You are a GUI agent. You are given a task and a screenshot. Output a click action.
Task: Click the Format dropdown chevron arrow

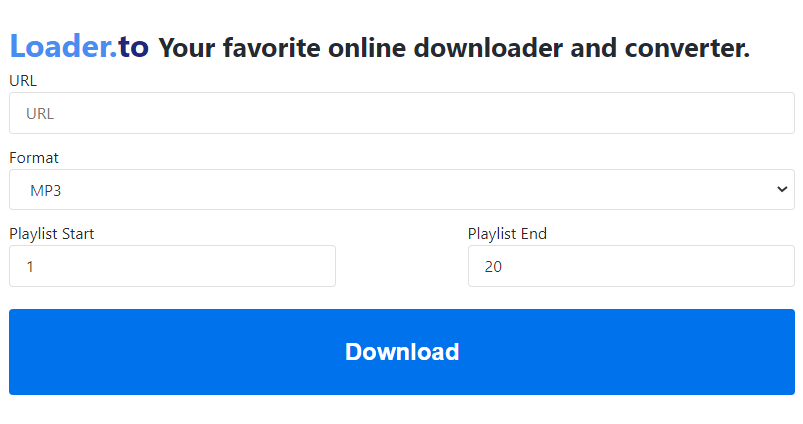(782, 190)
